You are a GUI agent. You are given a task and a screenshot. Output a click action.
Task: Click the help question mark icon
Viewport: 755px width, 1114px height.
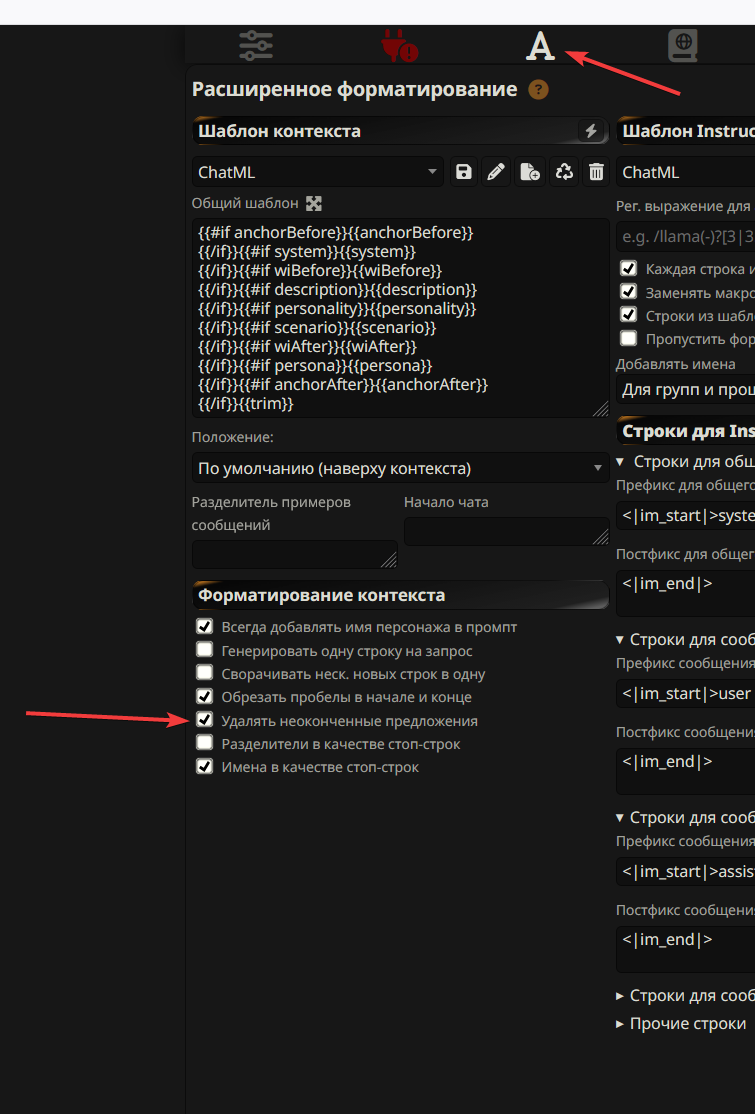coord(538,90)
